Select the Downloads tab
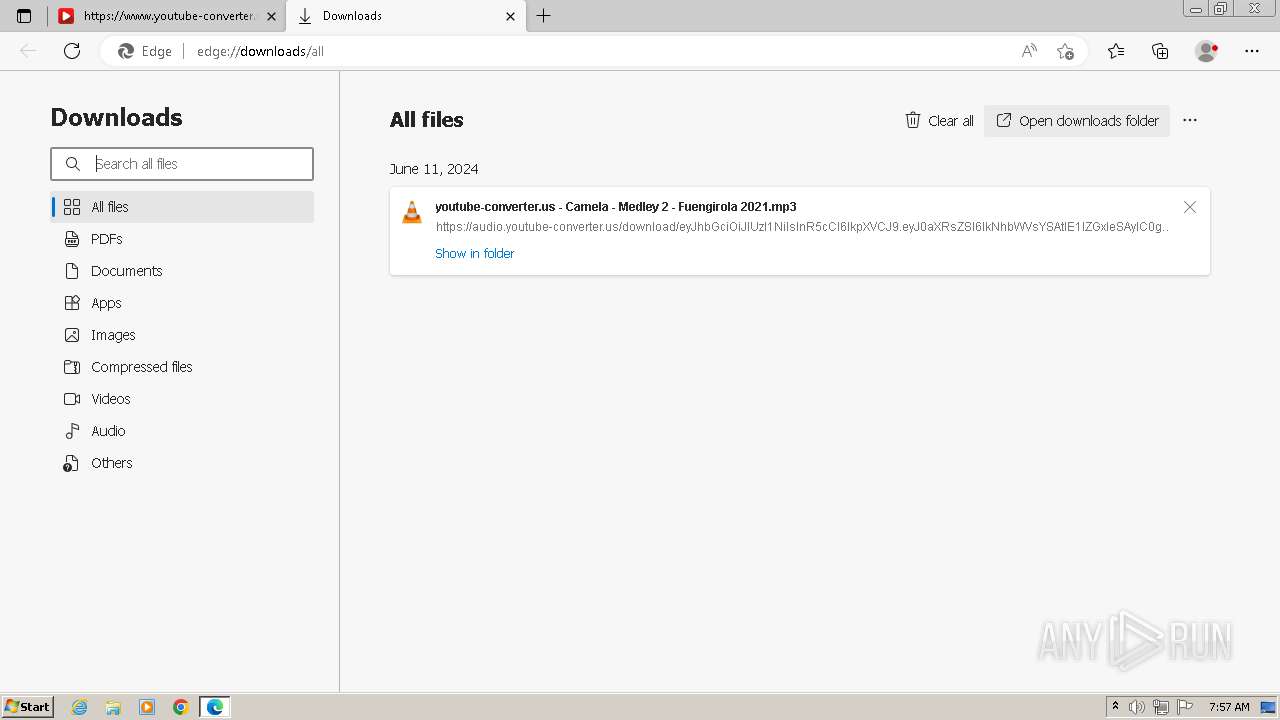The width and height of the screenshot is (1280, 720). tap(406, 16)
